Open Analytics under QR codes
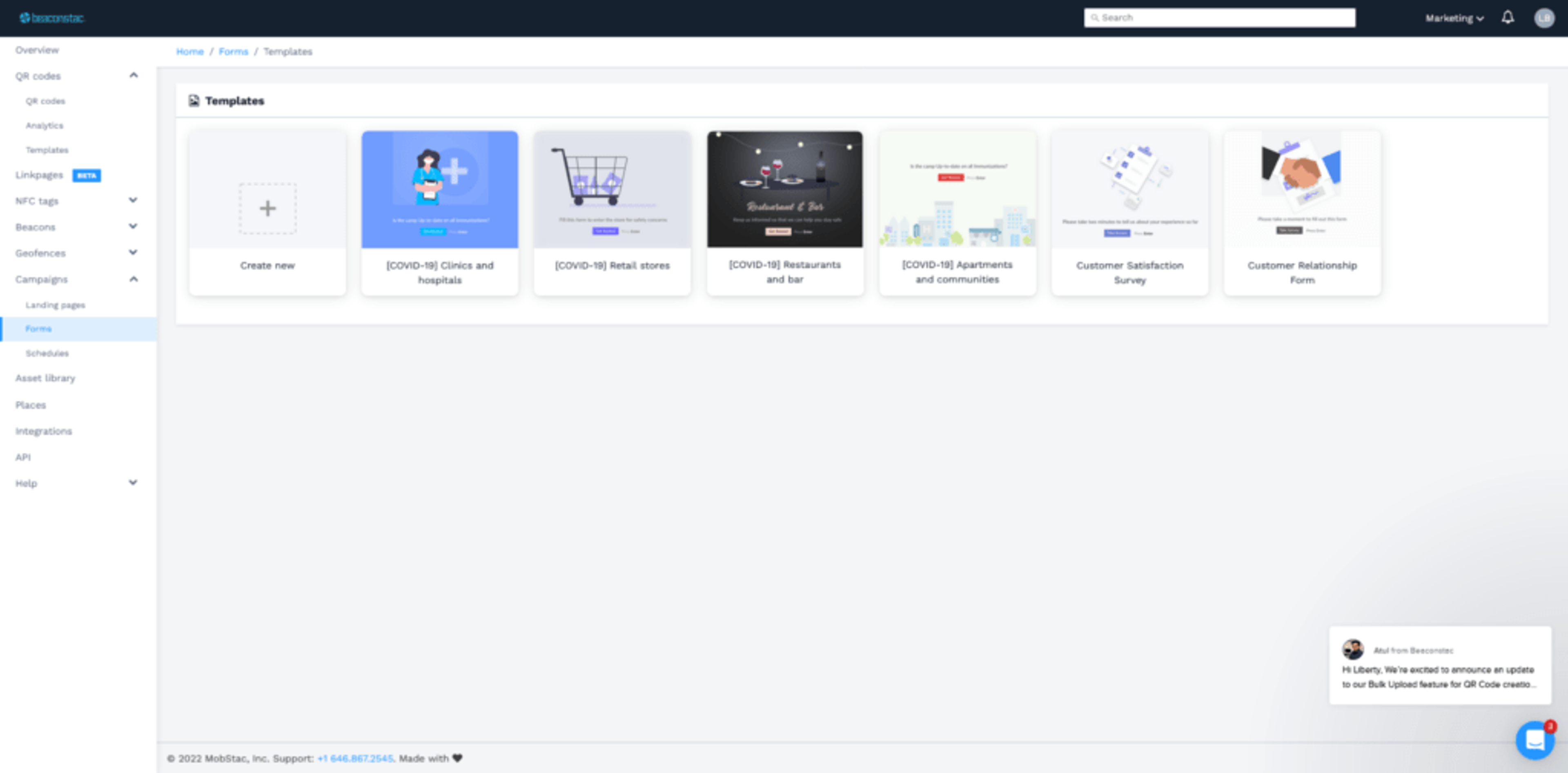 [x=44, y=125]
